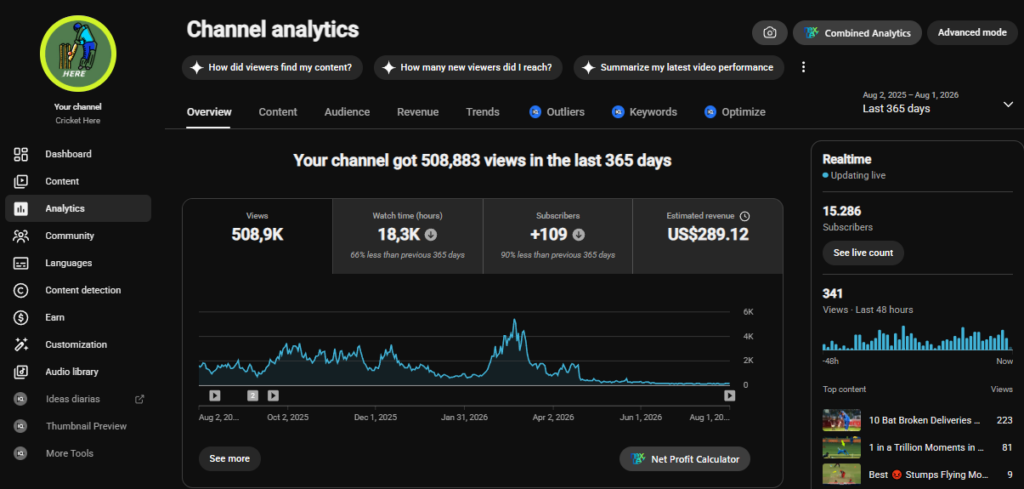Open the Dashboard sidebar icon
Viewport: 1024px width, 489px height.
[21, 154]
